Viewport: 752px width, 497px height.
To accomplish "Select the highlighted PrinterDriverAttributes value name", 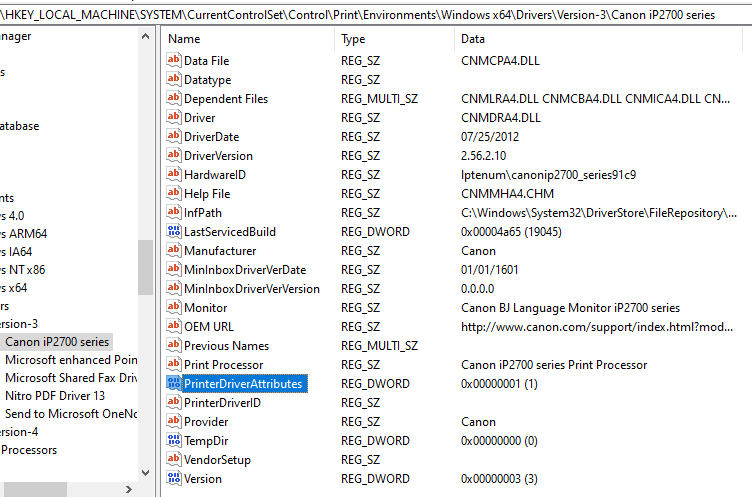I will pos(243,384).
